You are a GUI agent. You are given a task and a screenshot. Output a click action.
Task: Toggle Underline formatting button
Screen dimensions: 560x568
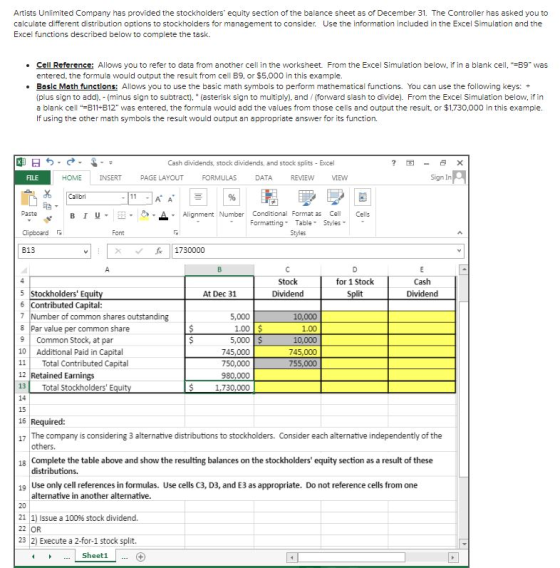tap(97, 216)
